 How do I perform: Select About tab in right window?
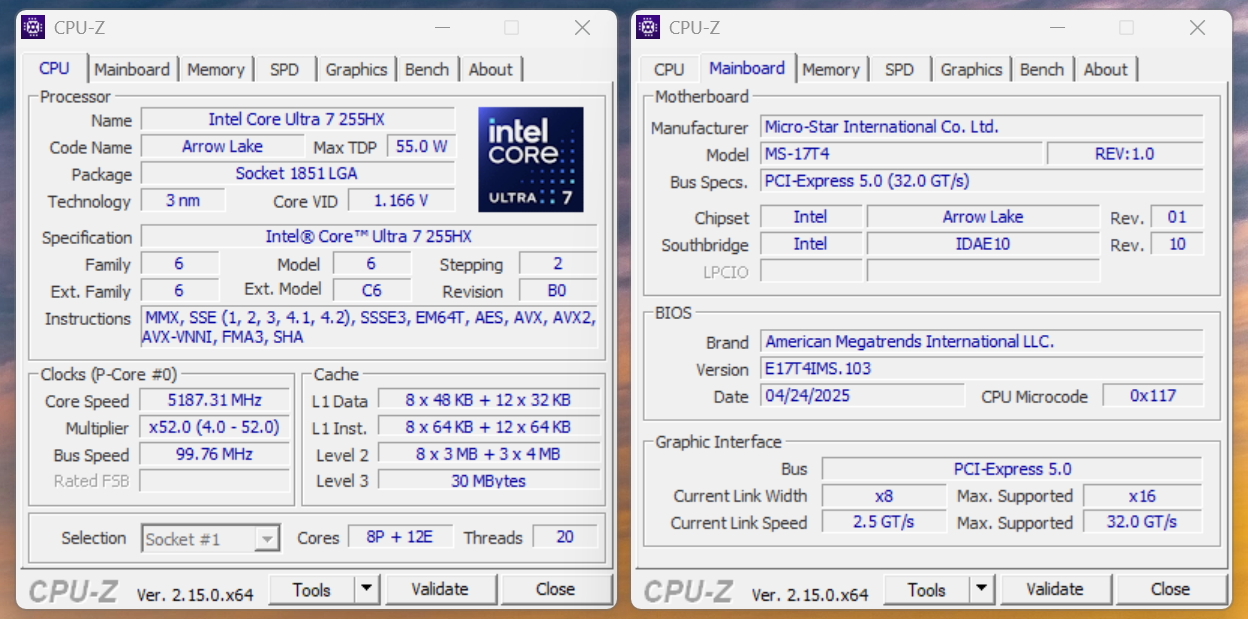click(1106, 70)
